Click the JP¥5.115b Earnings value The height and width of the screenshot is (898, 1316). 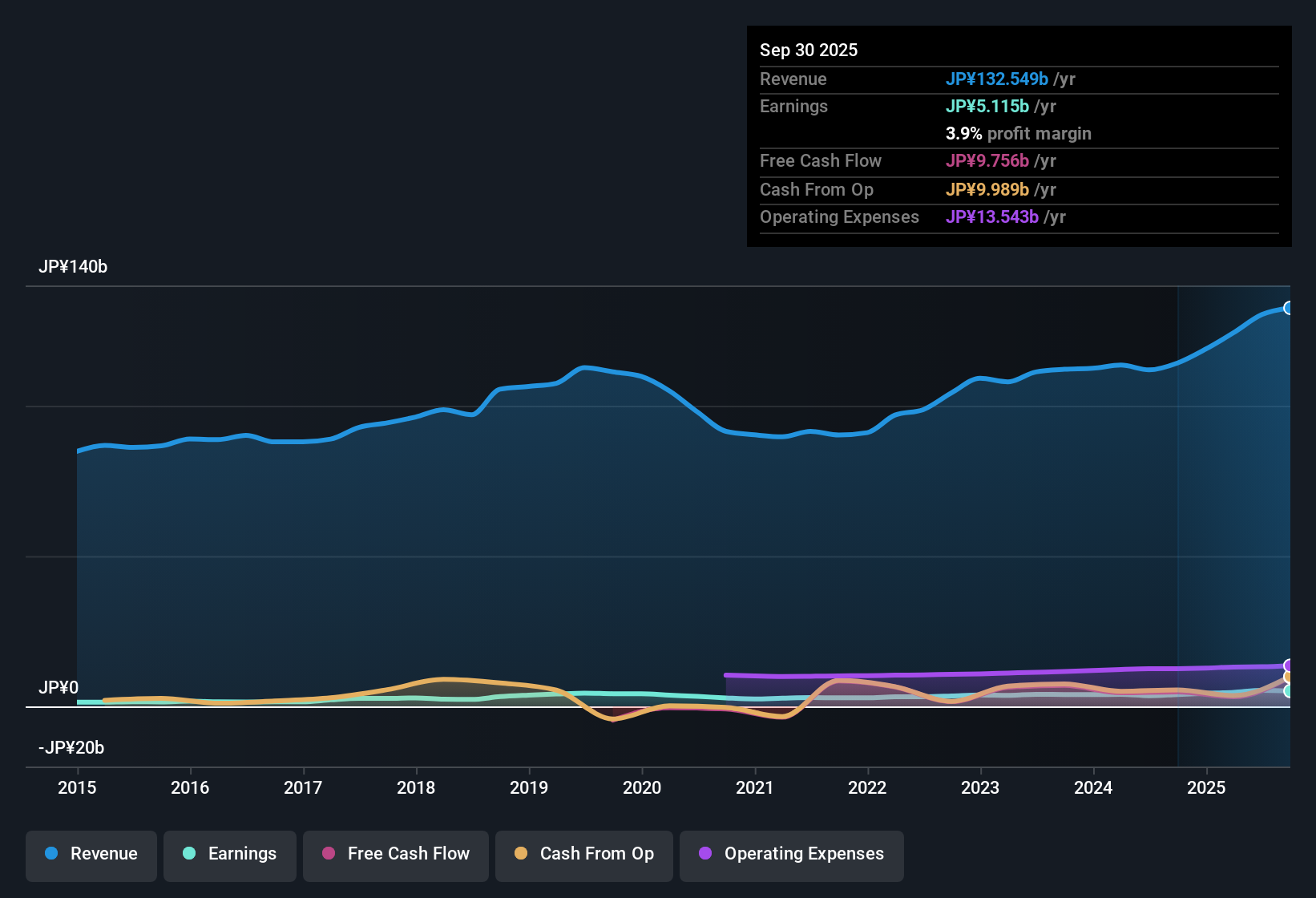point(988,106)
